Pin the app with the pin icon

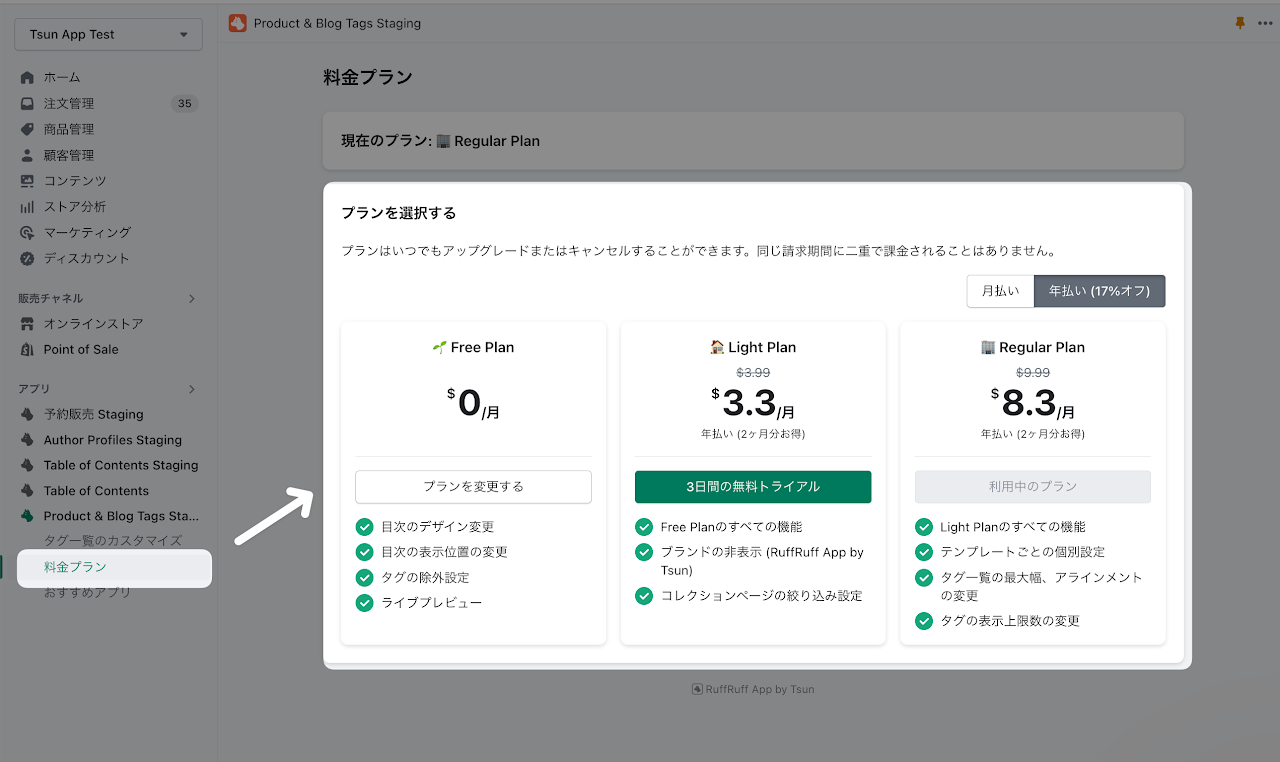(x=1240, y=23)
